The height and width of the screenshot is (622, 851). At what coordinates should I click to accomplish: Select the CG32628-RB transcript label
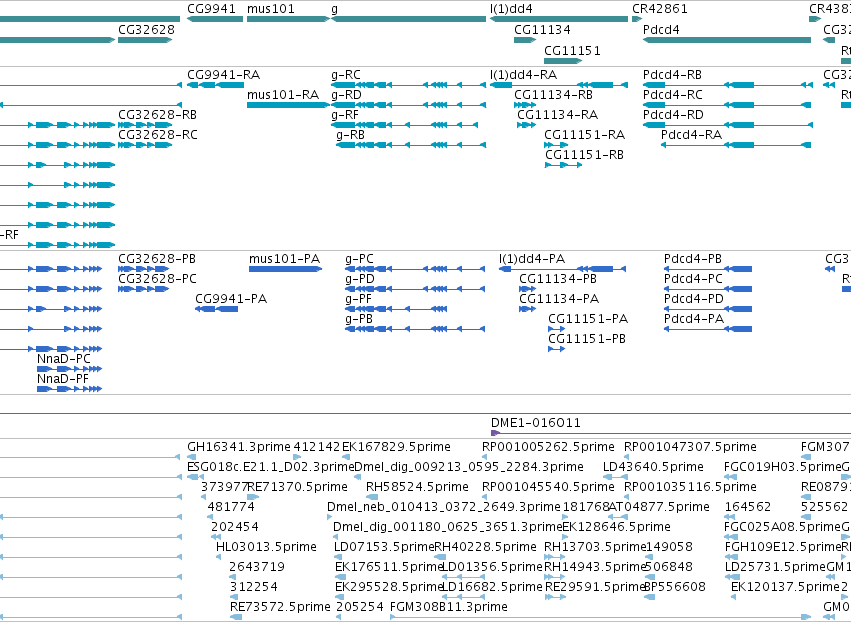tap(157, 115)
